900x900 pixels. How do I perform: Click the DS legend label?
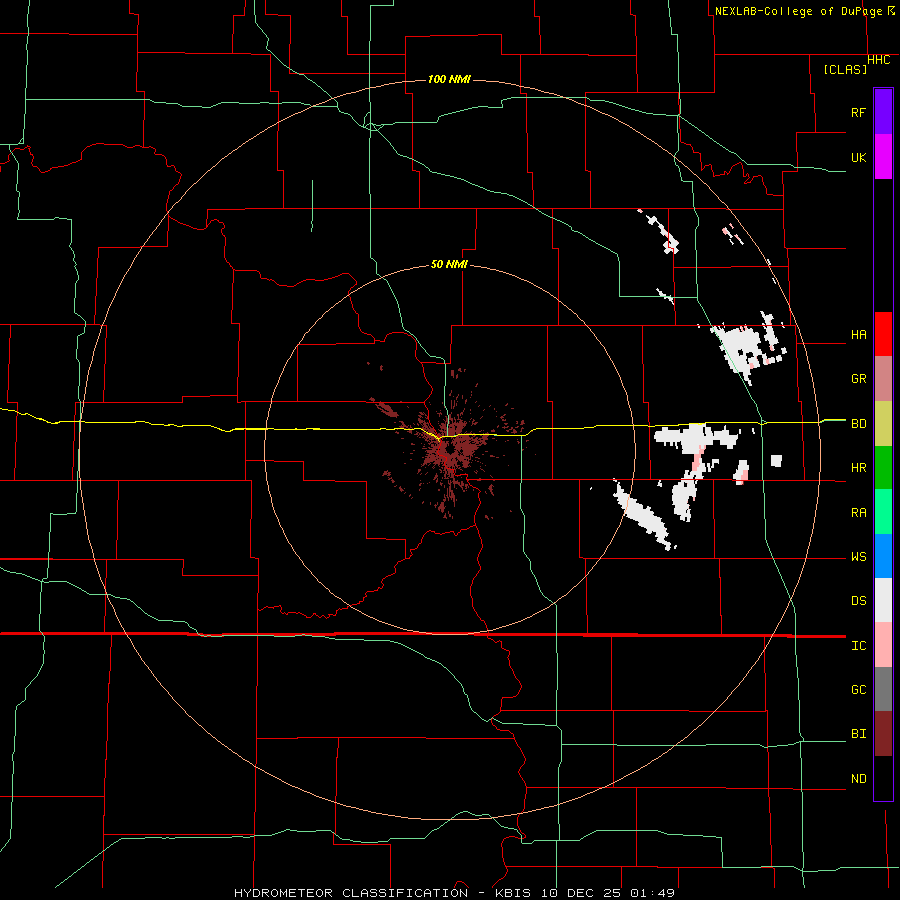coord(858,601)
